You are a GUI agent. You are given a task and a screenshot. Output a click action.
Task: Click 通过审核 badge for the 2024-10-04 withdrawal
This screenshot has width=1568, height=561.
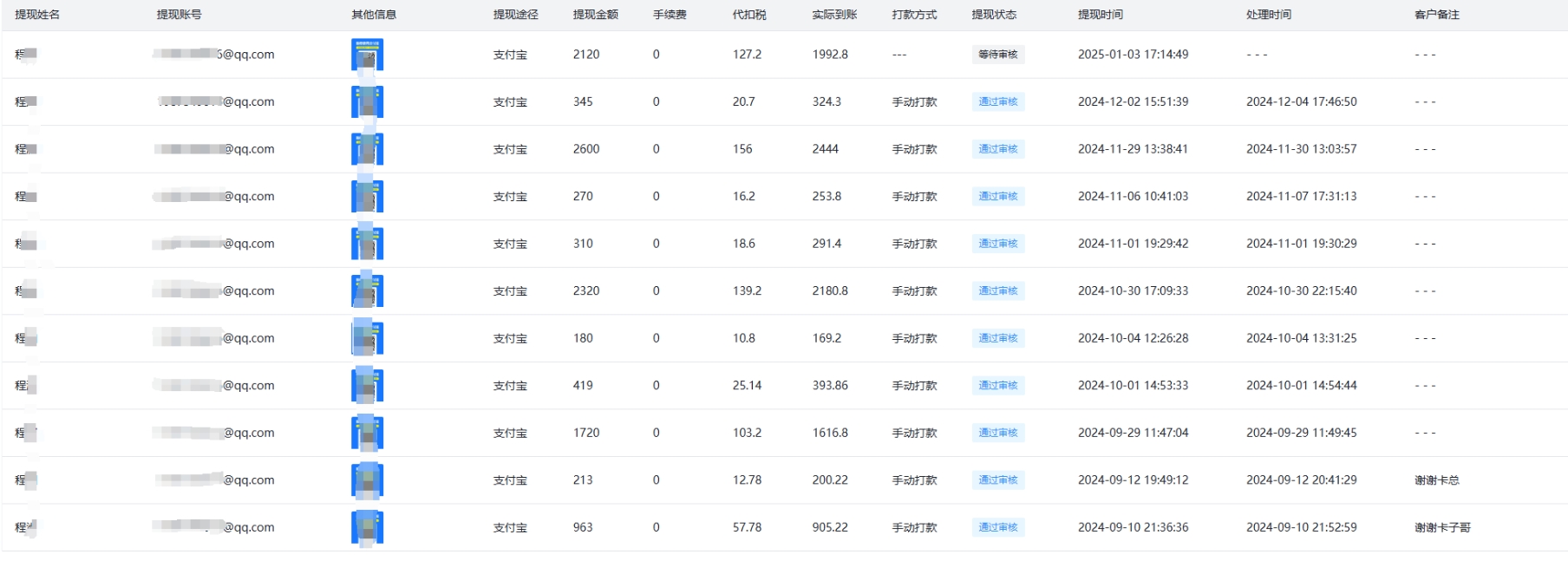[997, 338]
